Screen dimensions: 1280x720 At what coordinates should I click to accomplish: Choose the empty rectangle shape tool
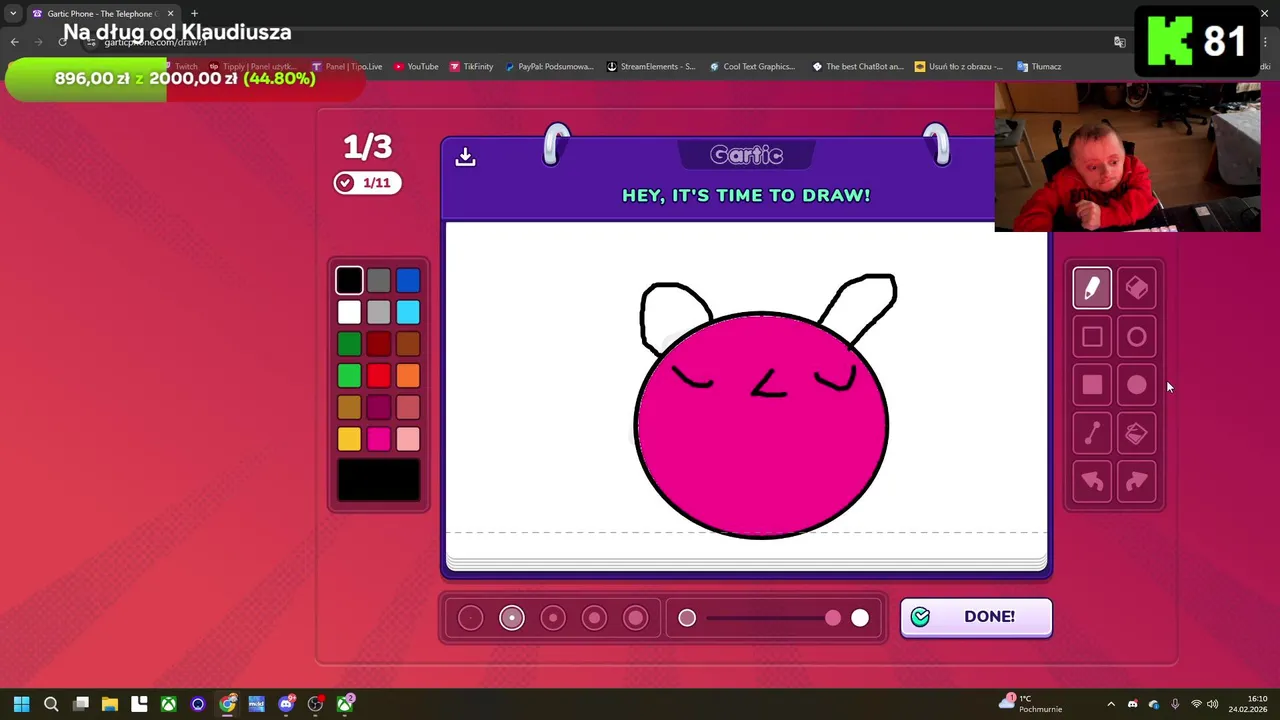tap(1092, 337)
